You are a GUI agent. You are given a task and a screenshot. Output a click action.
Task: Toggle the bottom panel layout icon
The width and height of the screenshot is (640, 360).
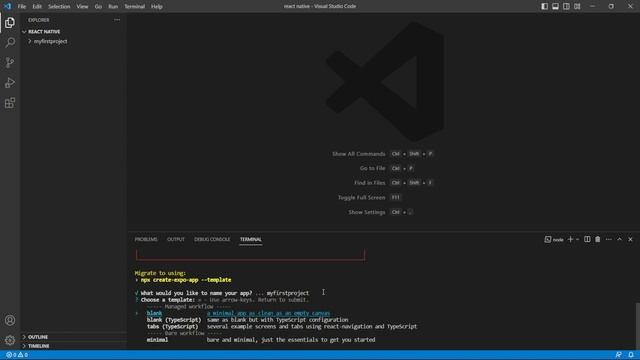556,6
